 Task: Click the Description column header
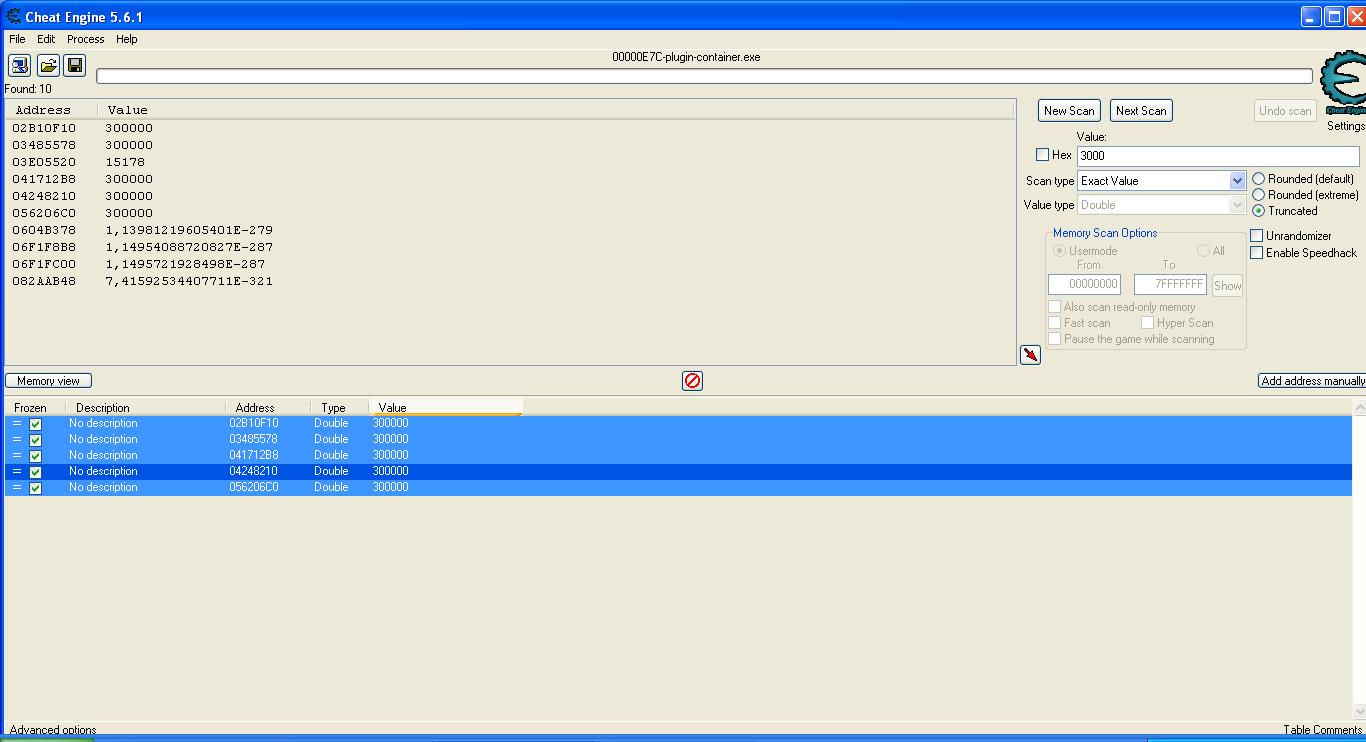(146, 408)
